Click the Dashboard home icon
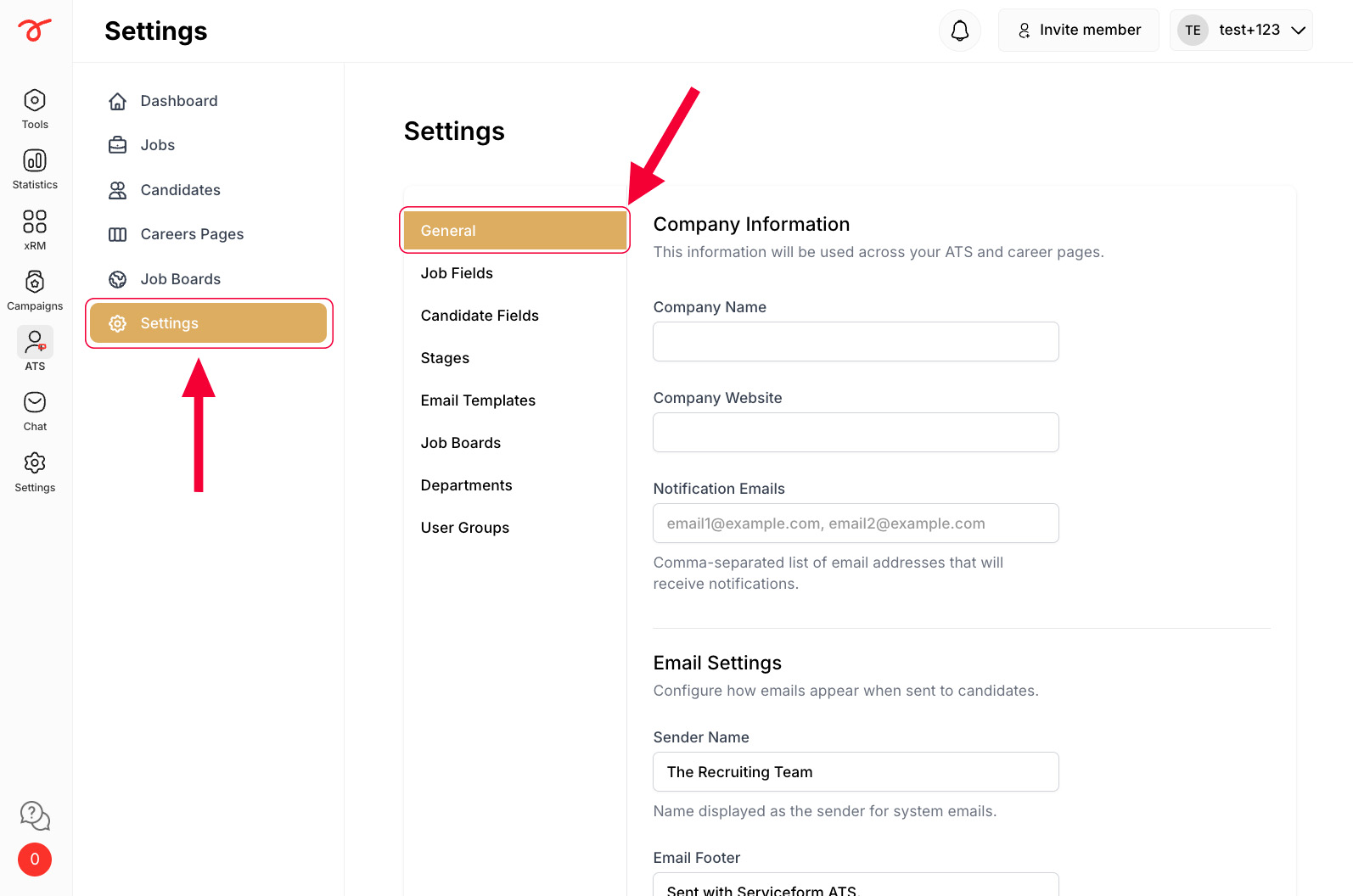1353x896 pixels. 118,101
